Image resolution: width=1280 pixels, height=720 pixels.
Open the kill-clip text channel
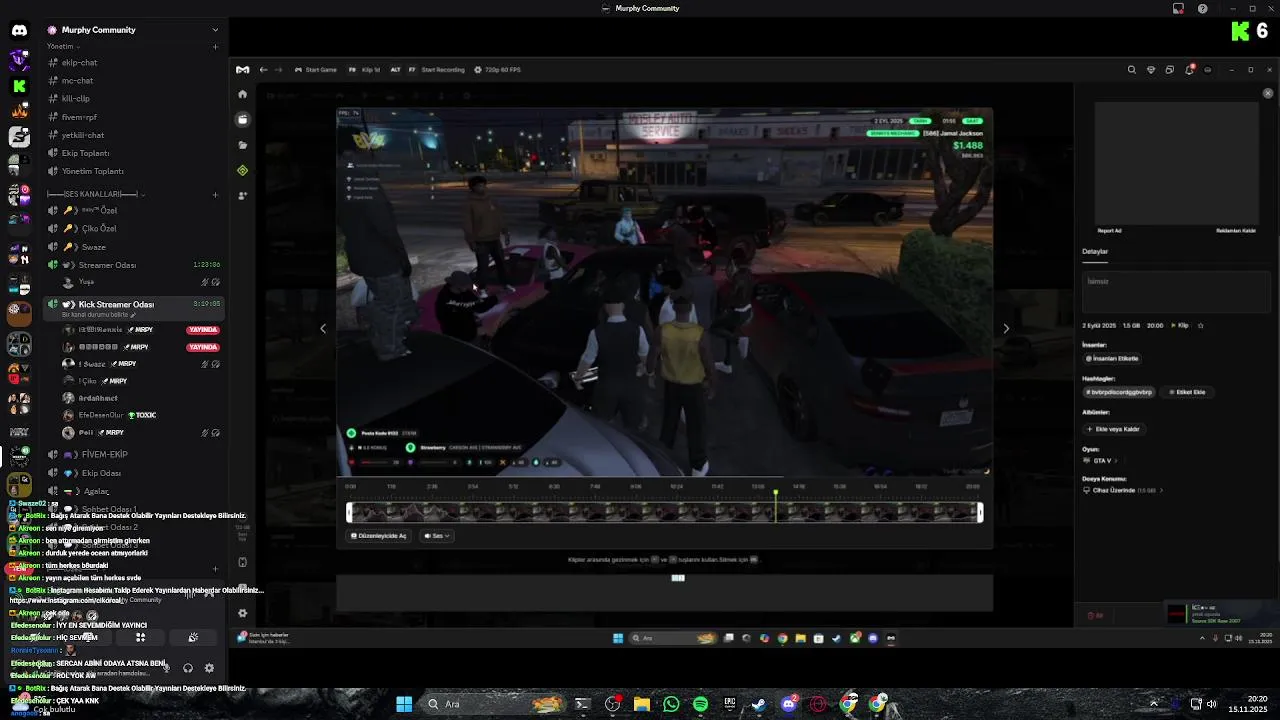coord(75,99)
